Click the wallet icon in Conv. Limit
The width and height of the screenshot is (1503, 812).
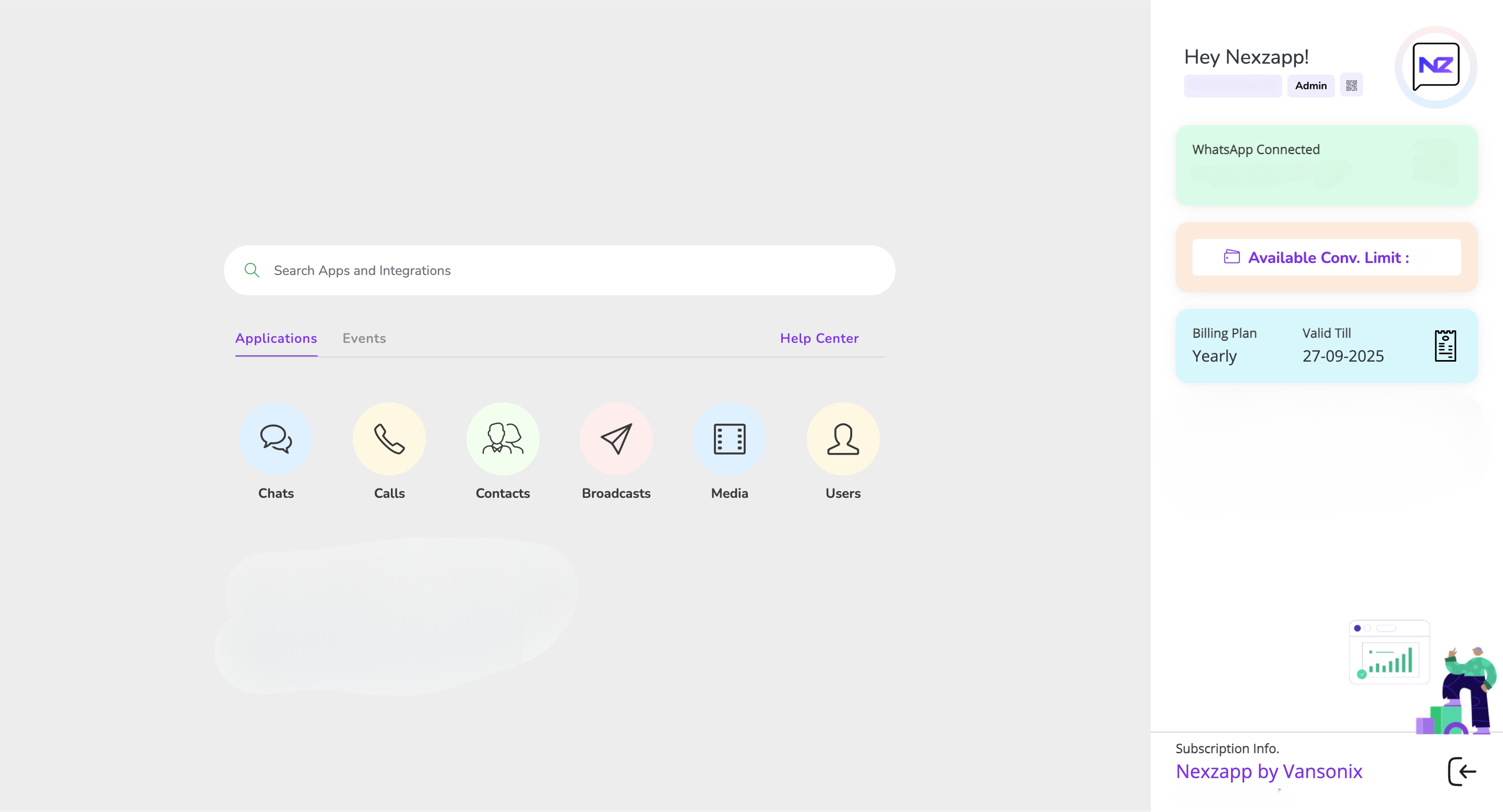tap(1231, 257)
